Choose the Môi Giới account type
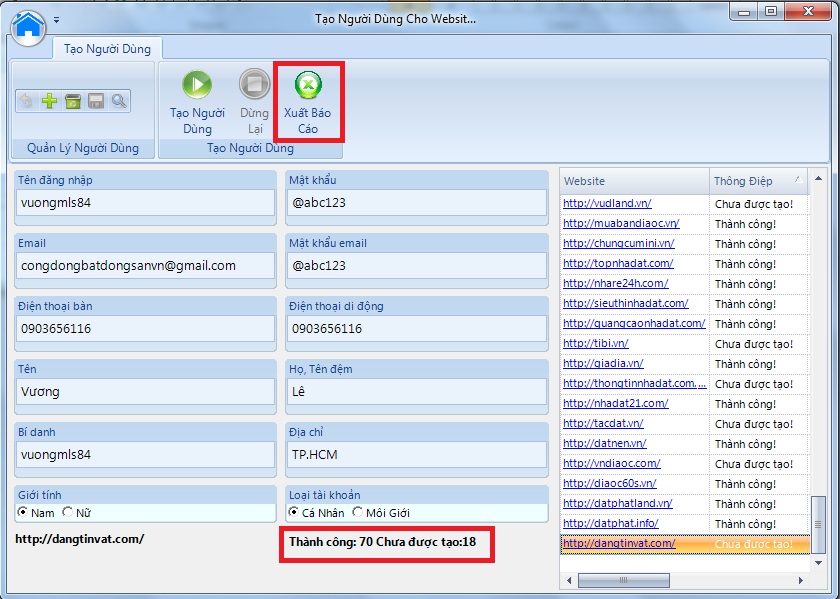Viewport: 840px width, 599px height. pyautogui.click(x=357, y=513)
